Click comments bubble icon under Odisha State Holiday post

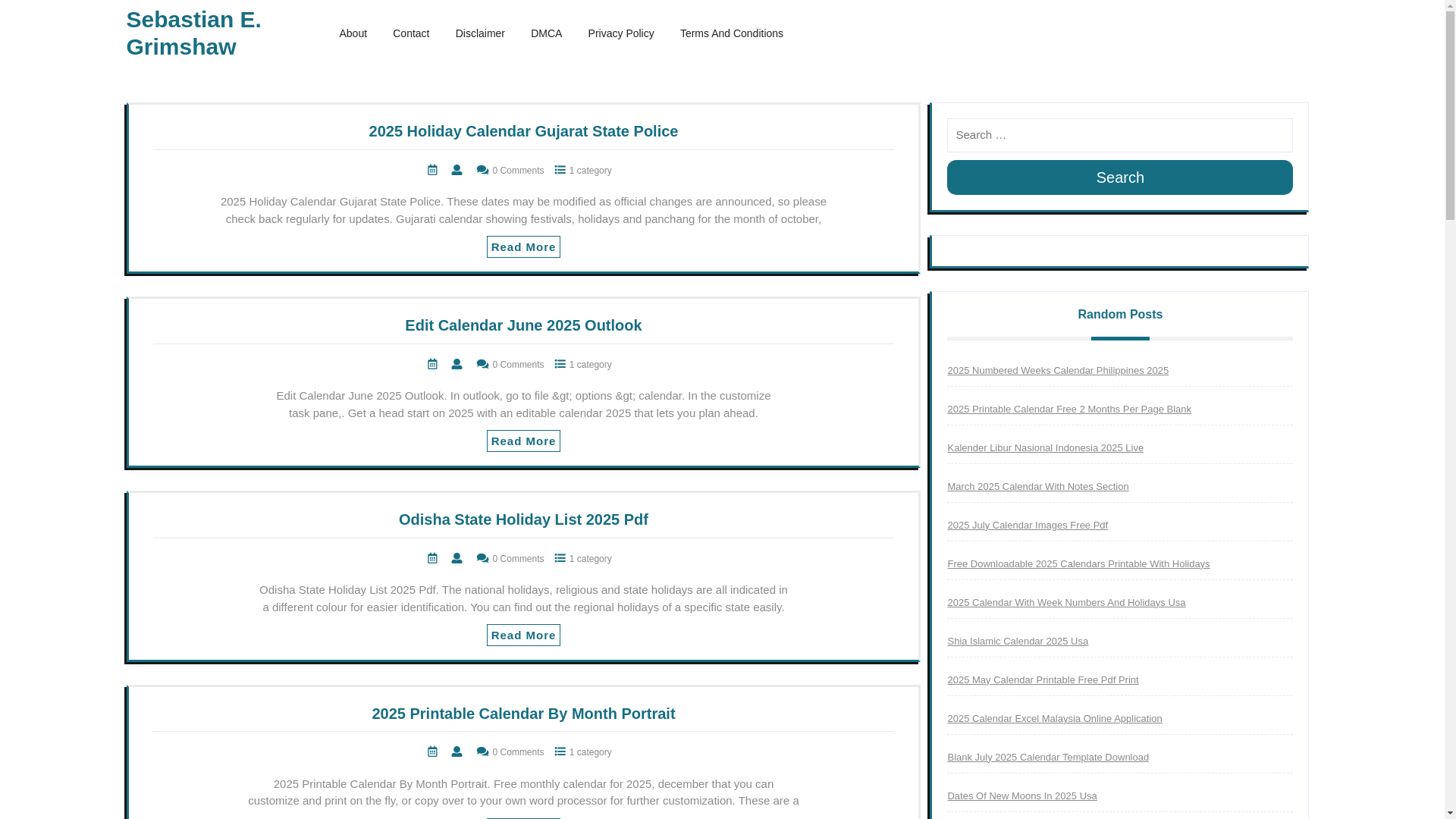pos(482,558)
